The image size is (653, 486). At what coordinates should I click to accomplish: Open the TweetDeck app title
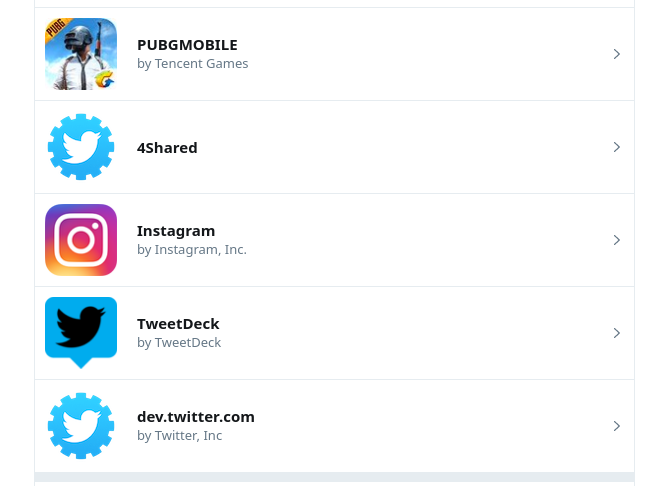coord(178,324)
